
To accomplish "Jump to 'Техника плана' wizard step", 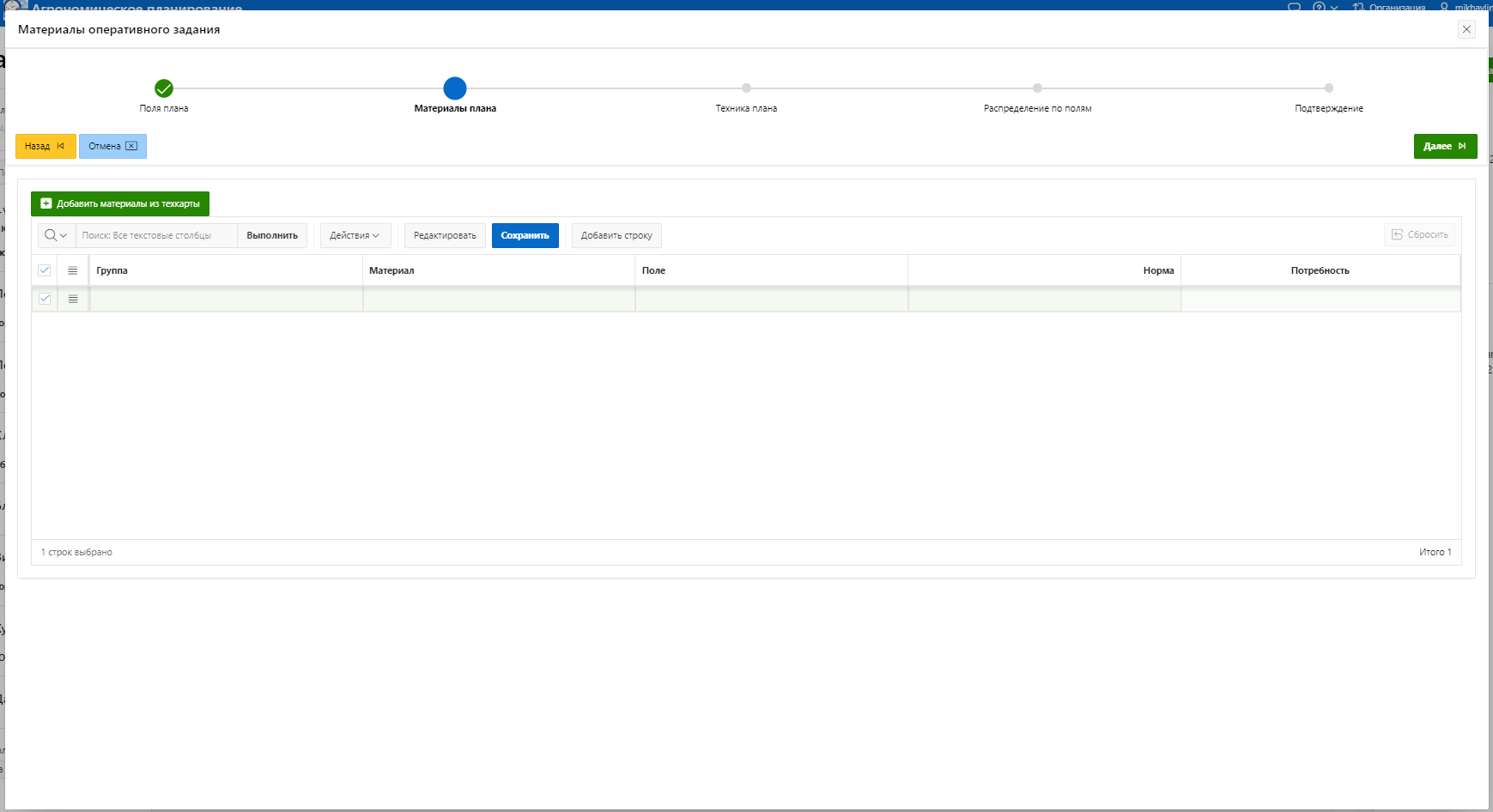I will click(x=746, y=88).
